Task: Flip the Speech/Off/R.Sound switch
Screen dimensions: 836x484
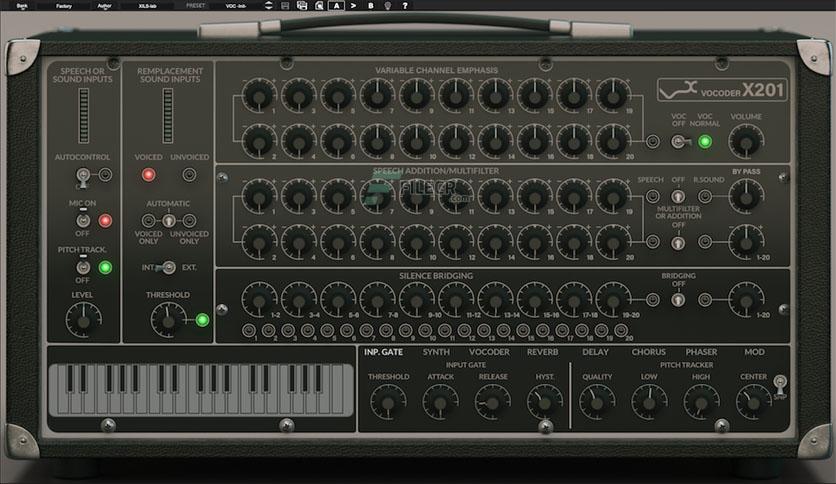Action: coord(678,196)
